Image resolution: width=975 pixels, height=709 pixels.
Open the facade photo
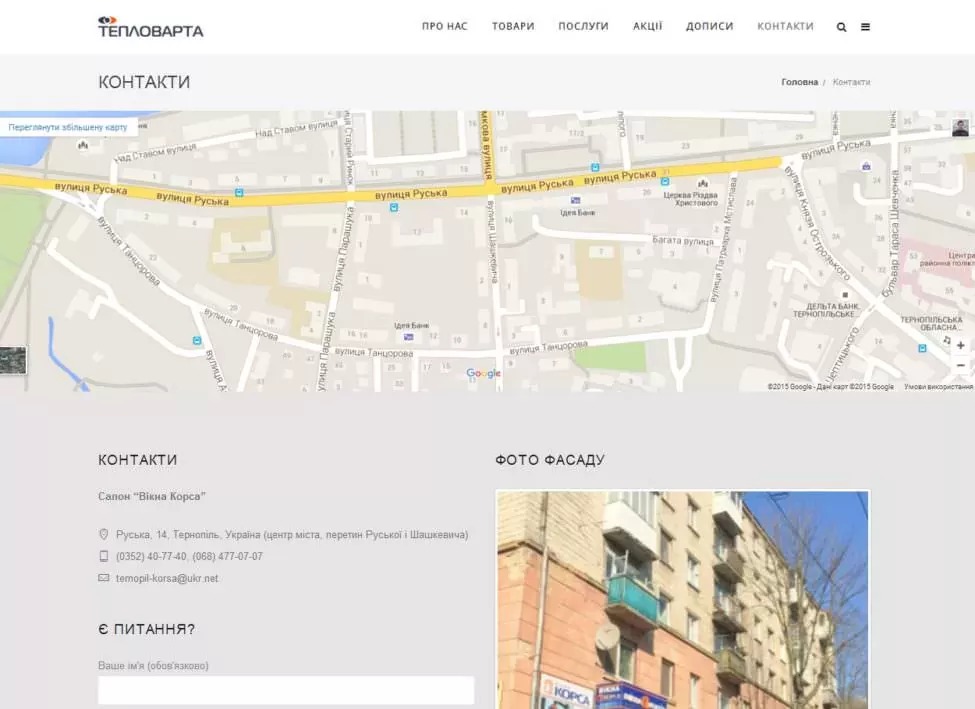682,600
